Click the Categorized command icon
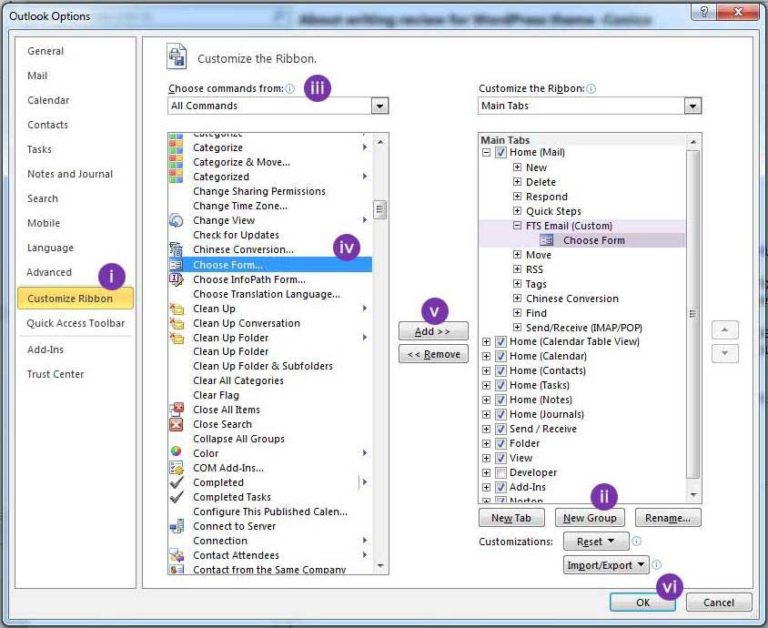 coord(176,176)
